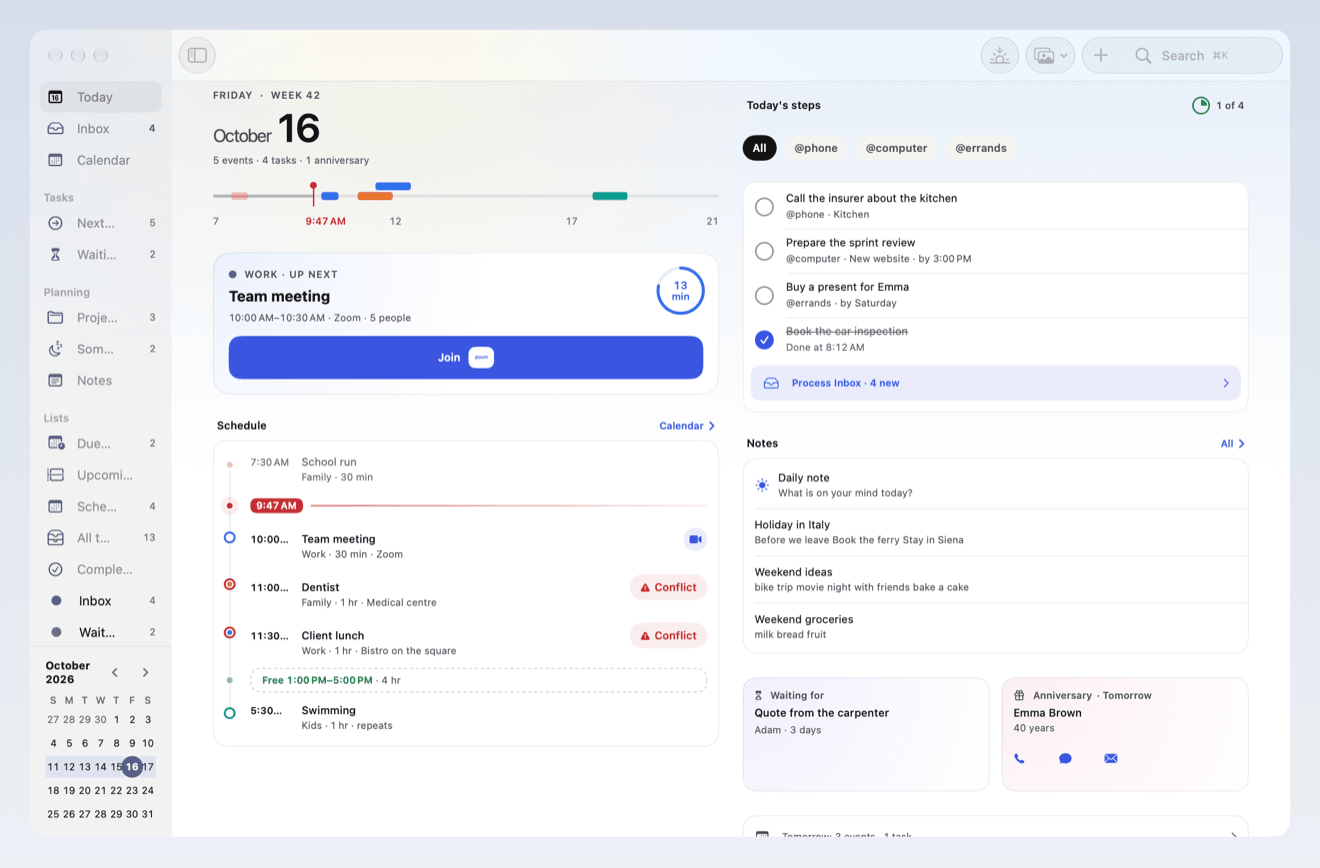Click the Join Zoom meeting button
The height and width of the screenshot is (868, 1320).
[466, 357]
